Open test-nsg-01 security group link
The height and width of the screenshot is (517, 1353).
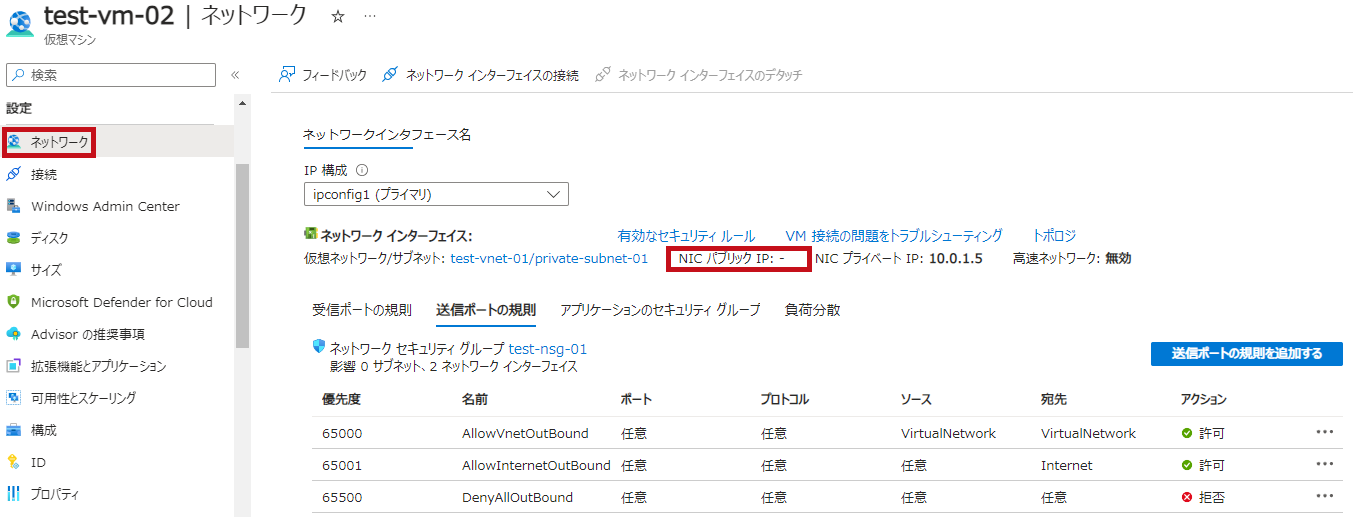[x=548, y=349]
